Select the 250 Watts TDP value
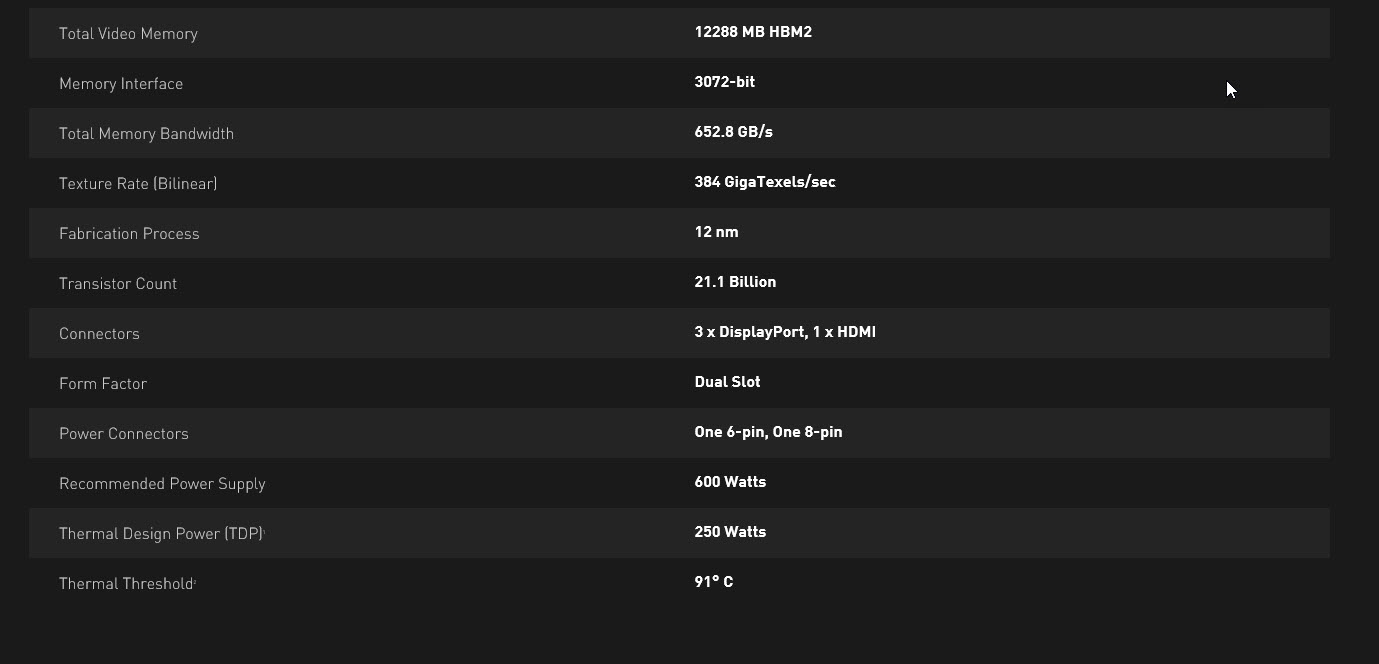 [x=730, y=532]
